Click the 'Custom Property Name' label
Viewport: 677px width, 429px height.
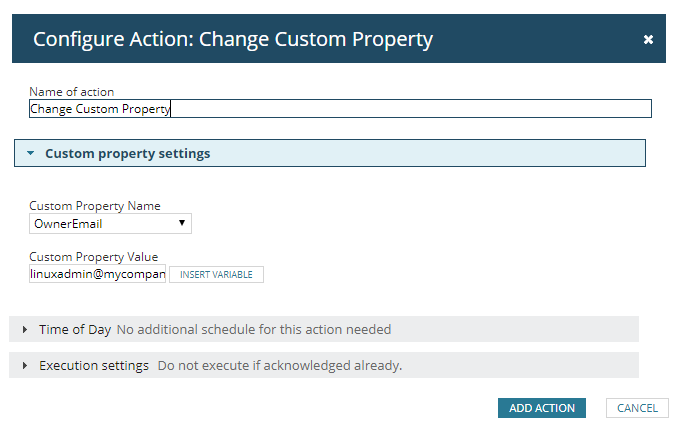click(95, 206)
